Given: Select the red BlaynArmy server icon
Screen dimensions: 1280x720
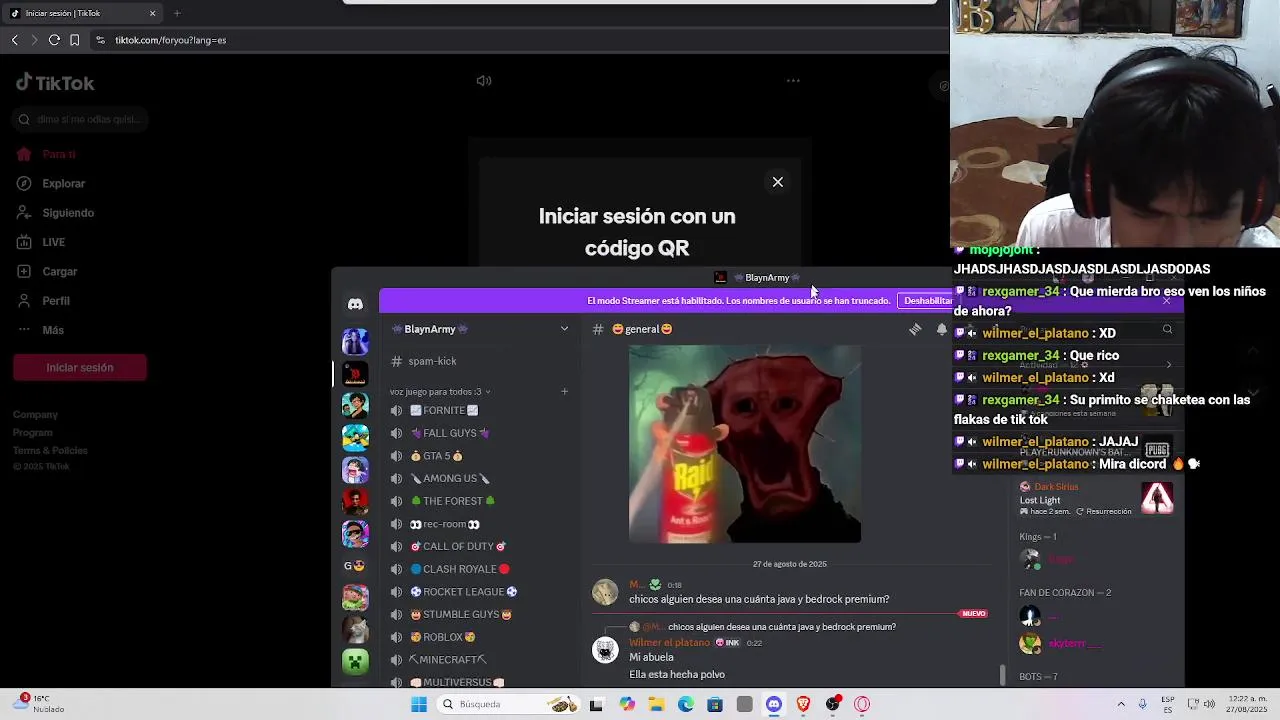Looking at the screenshot, I should click(355, 374).
